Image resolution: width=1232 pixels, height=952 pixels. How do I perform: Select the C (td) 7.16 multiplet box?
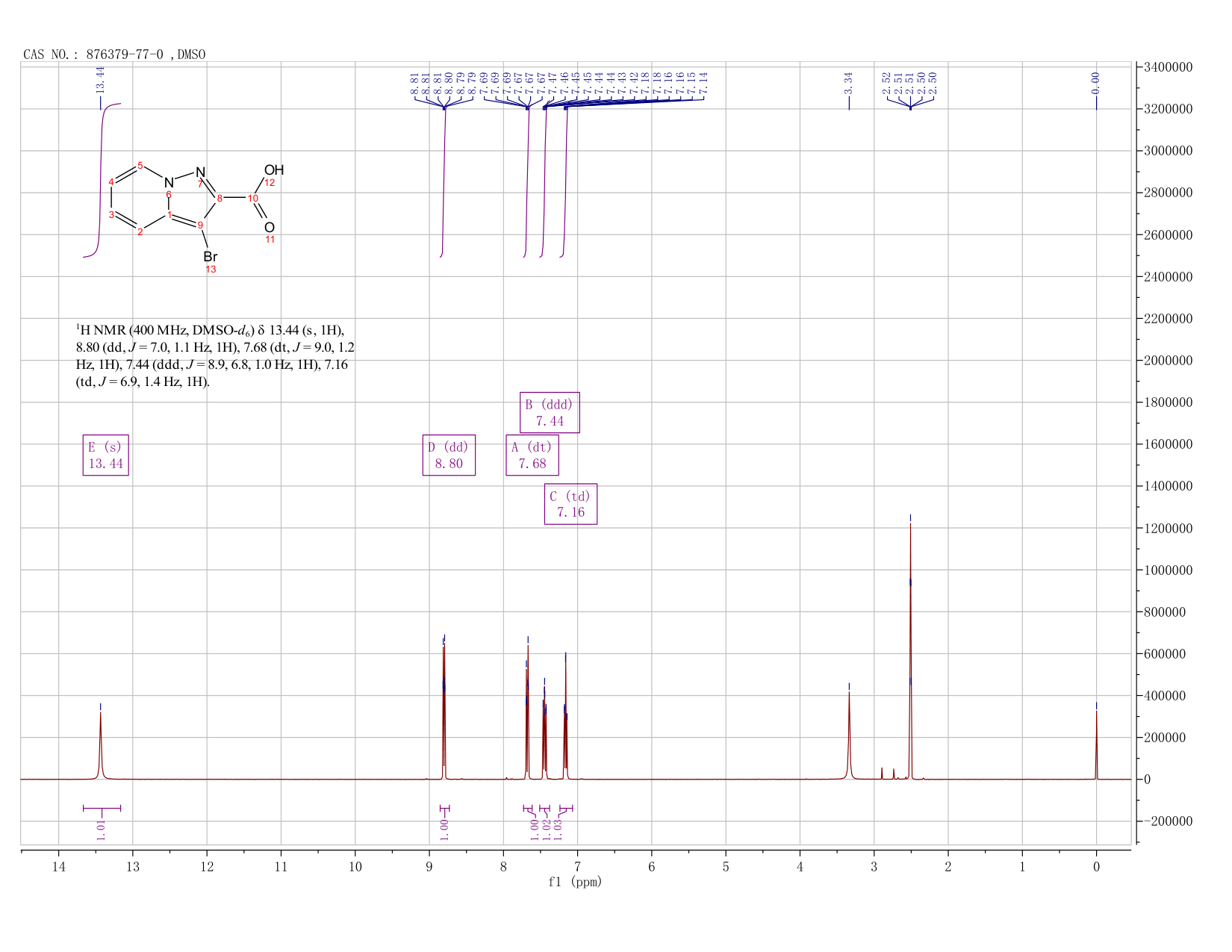pyautogui.click(x=570, y=504)
